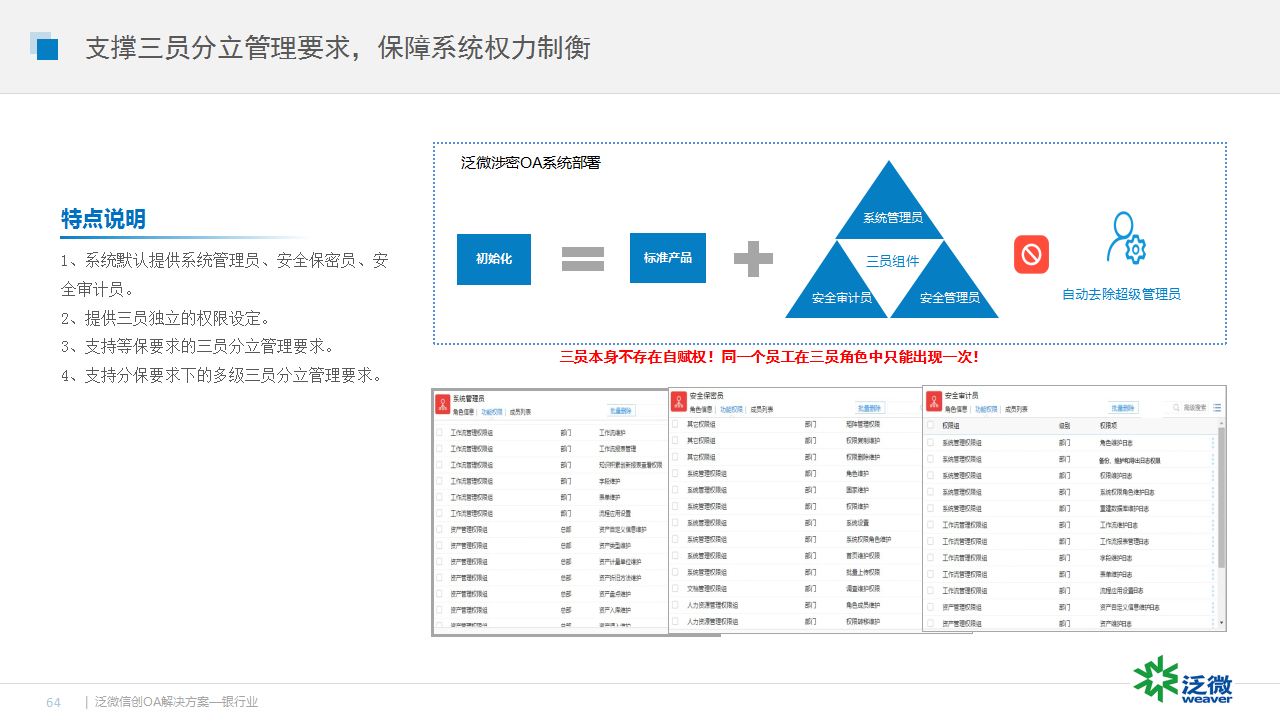This screenshot has height=720, width=1280.
Task: Click 批量删除 button in 系统管理员 panel
Action: tap(622, 410)
